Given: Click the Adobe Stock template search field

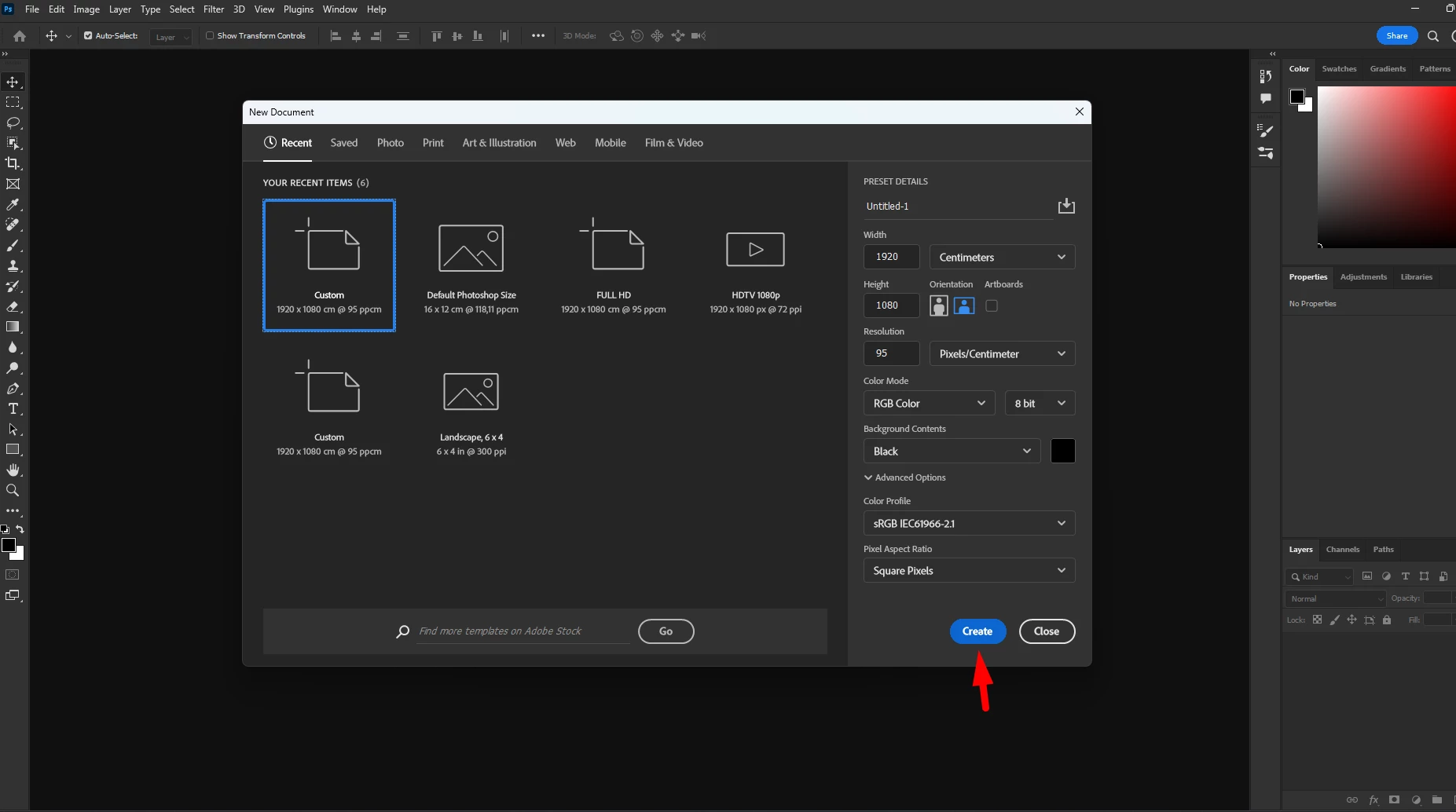Looking at the screenshot, I should (523, 631).
